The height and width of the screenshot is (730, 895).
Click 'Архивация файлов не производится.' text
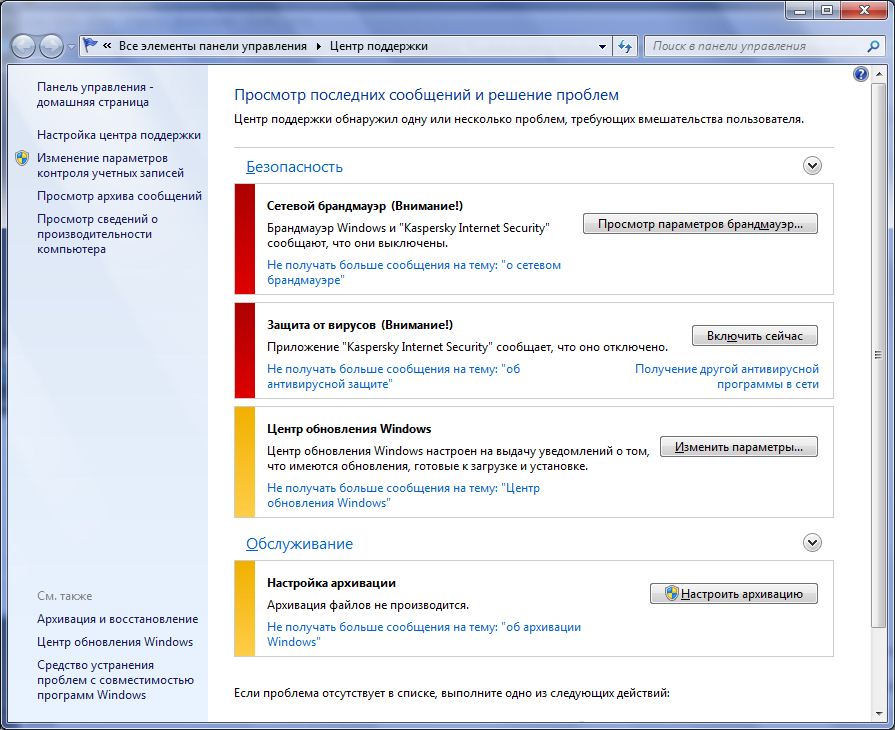point(368,605)
